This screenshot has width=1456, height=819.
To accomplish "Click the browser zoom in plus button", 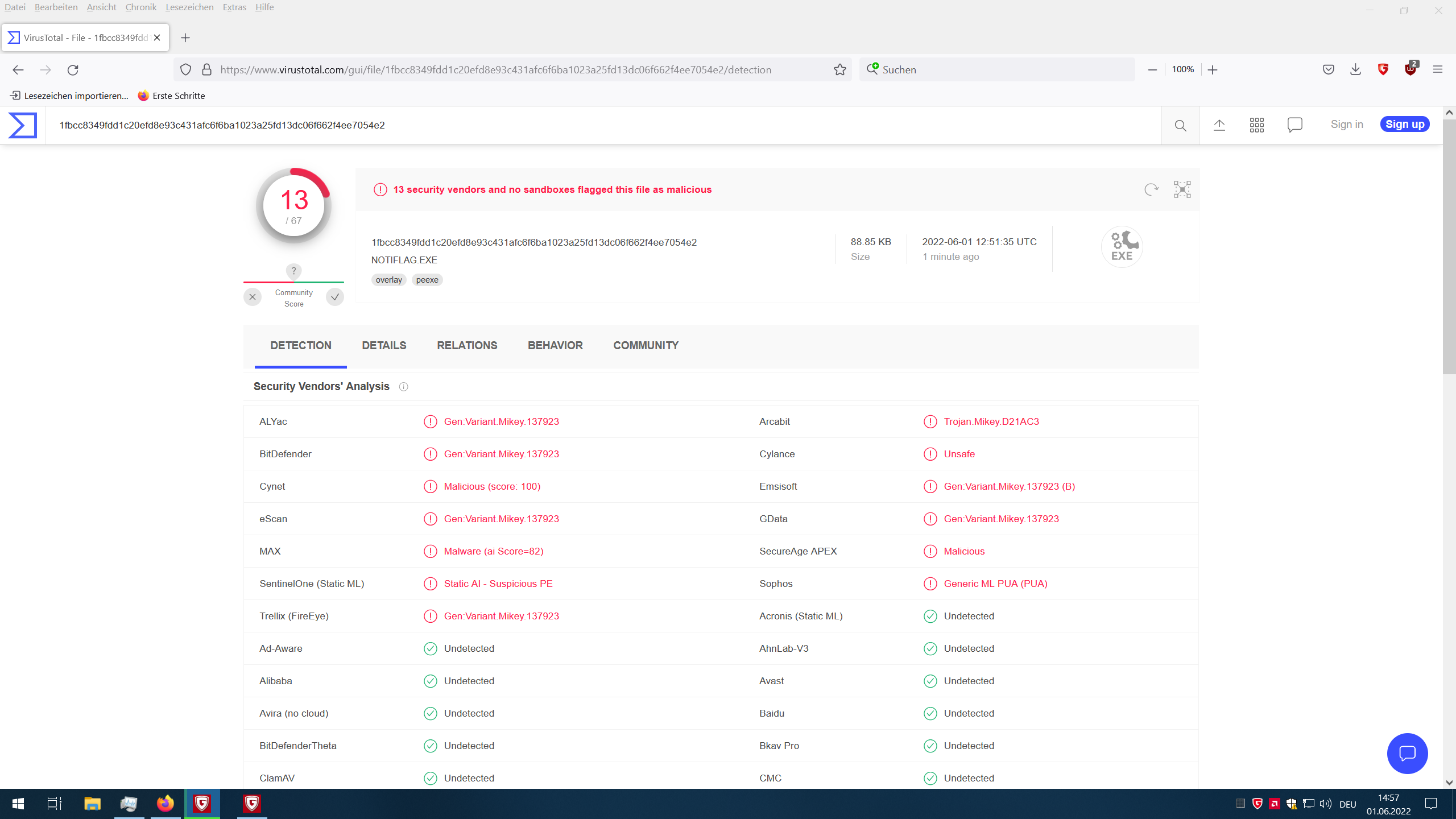I will coord(1213,69).
